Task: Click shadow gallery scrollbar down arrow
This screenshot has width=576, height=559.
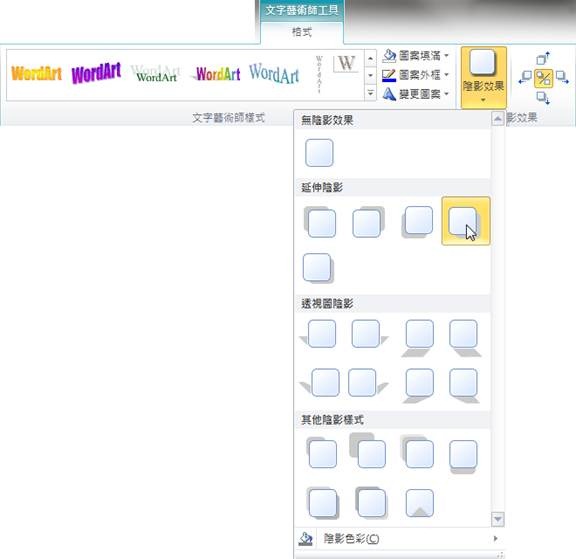Action: click(x=498, y=519)
